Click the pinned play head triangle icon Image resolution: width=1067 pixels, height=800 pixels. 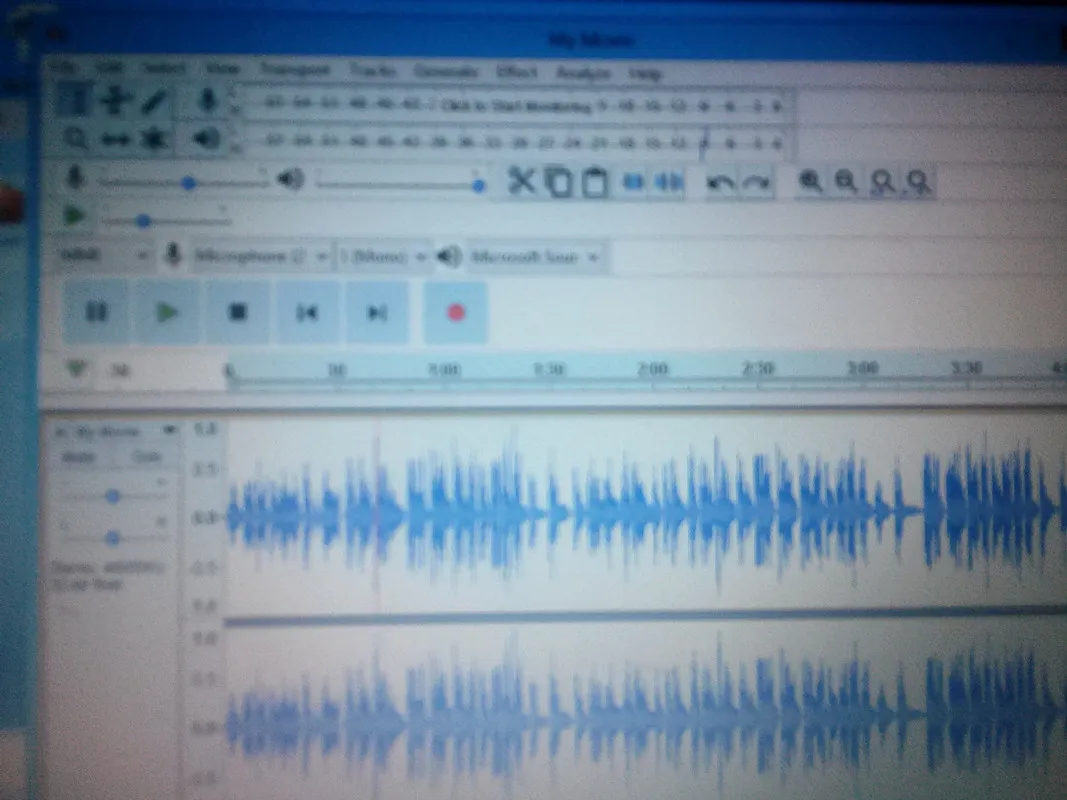[x=76, y=369]
